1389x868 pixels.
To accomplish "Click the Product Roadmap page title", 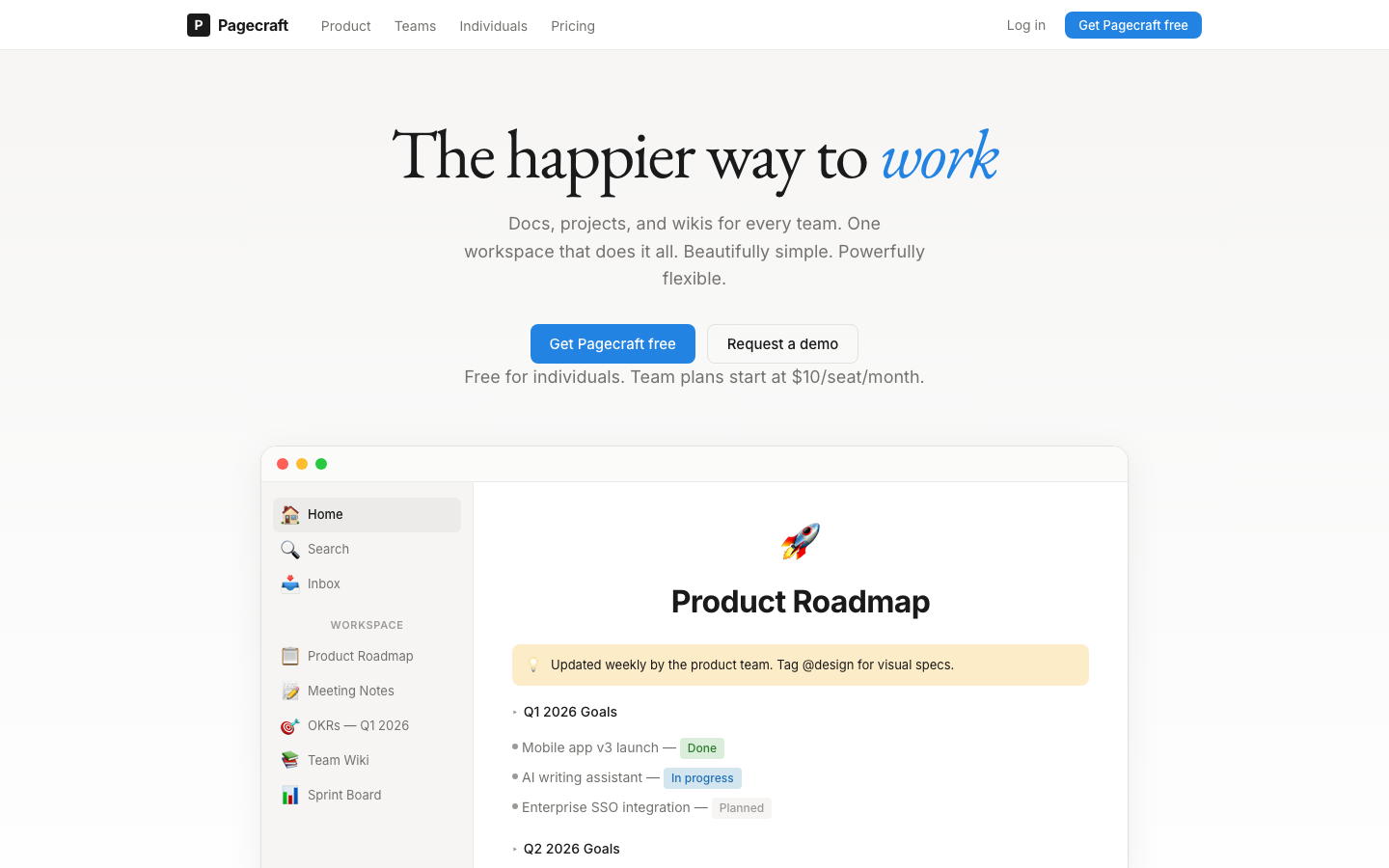I will point(801,602).
